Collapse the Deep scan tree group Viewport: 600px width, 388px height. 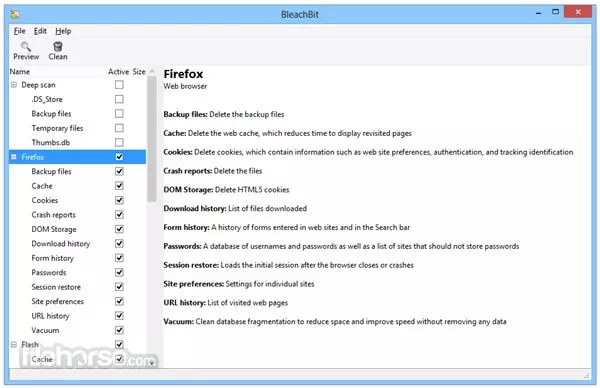pos(14,85)
